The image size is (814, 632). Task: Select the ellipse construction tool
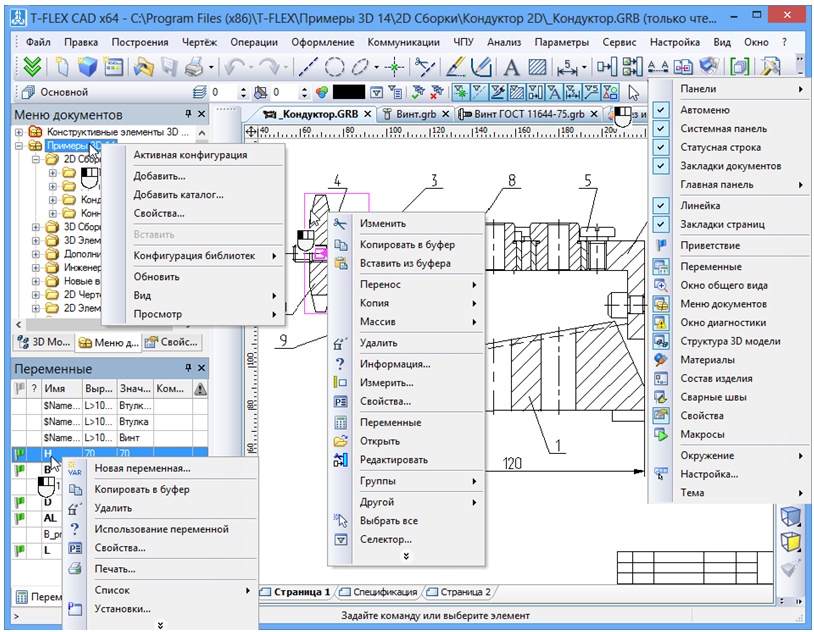(x=360, y=66)
